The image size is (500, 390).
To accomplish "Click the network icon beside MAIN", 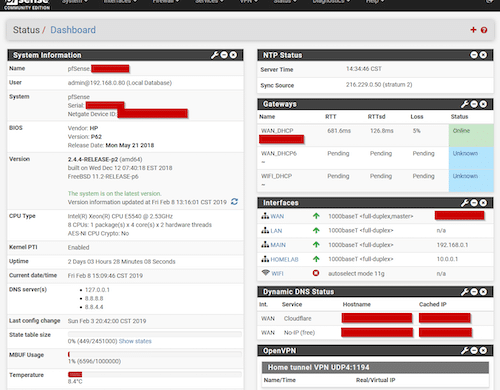I will coord(265,245).
